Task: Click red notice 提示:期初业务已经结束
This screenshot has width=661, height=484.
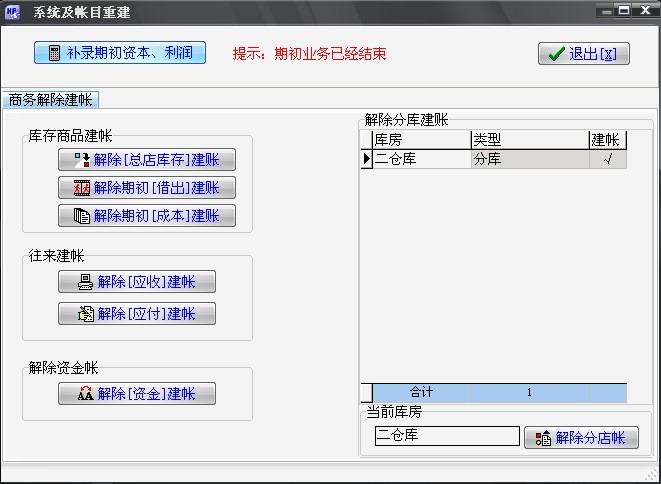Action: [309, 54]
